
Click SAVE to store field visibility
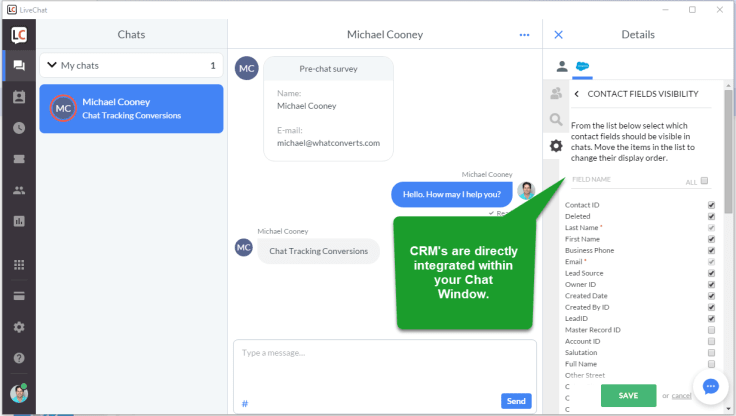(628, 395)
